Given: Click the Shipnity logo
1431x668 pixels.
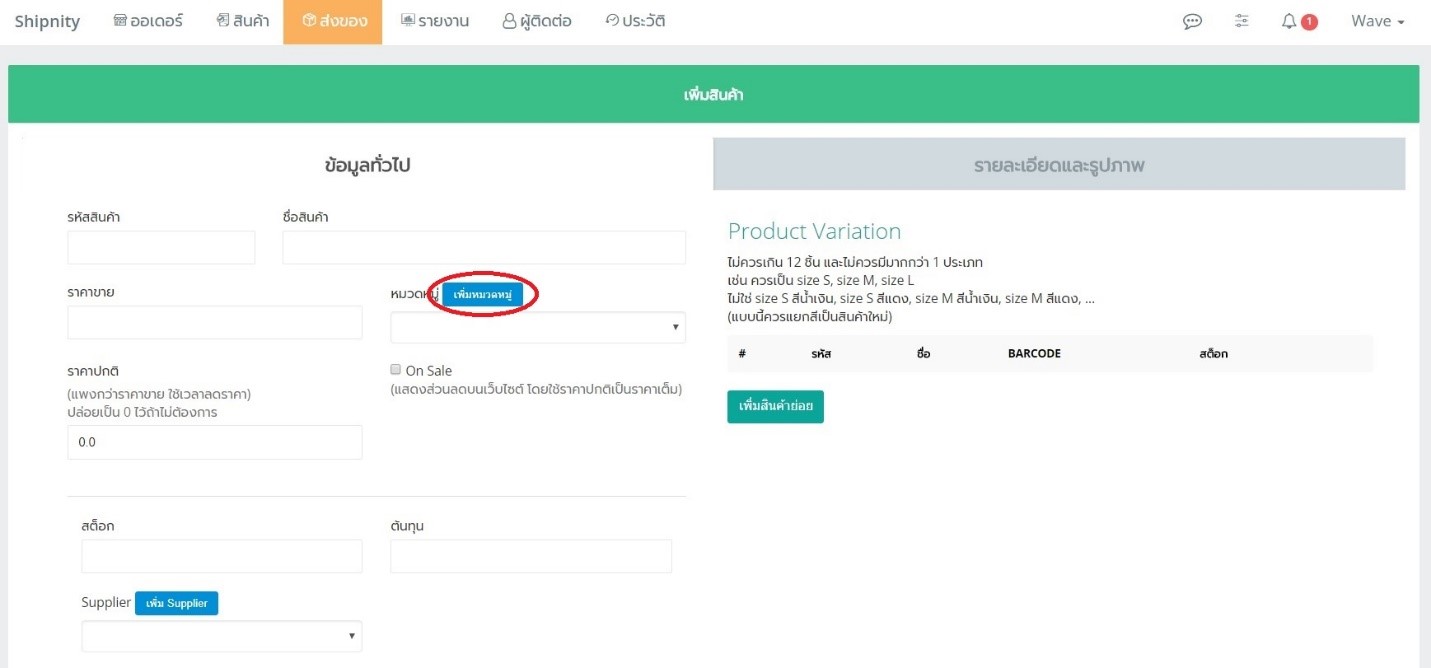Looking at the screenshot, I should [x=47, y=21].
